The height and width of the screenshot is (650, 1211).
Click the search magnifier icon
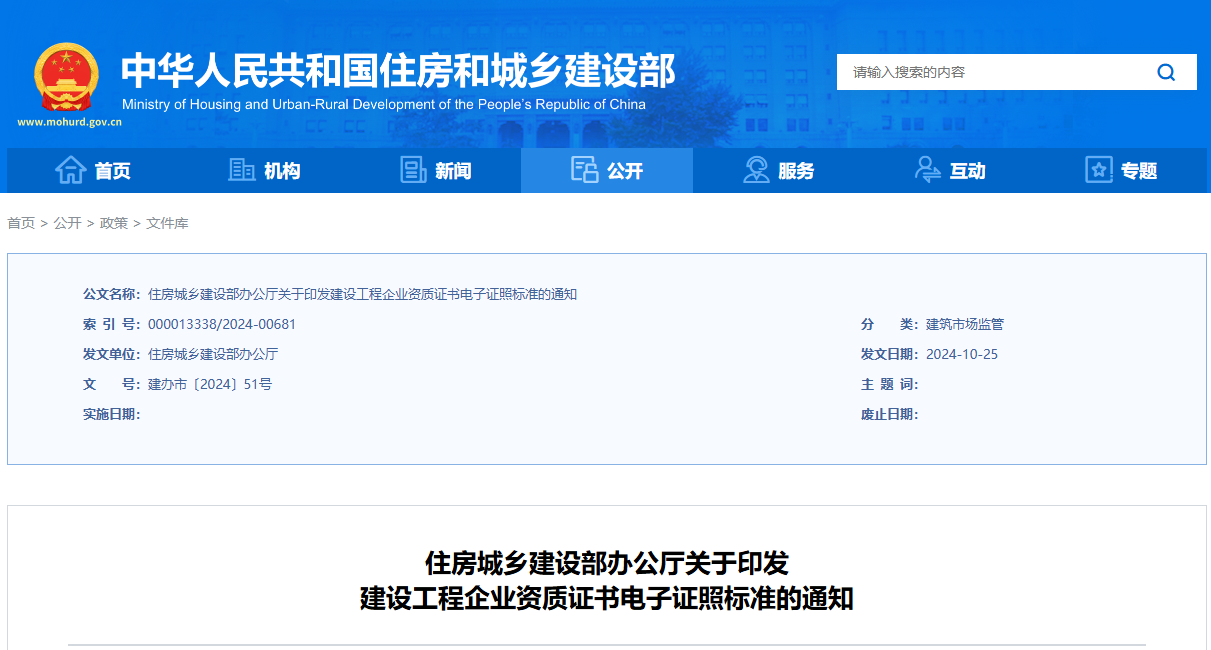(x=1166, y=72)
